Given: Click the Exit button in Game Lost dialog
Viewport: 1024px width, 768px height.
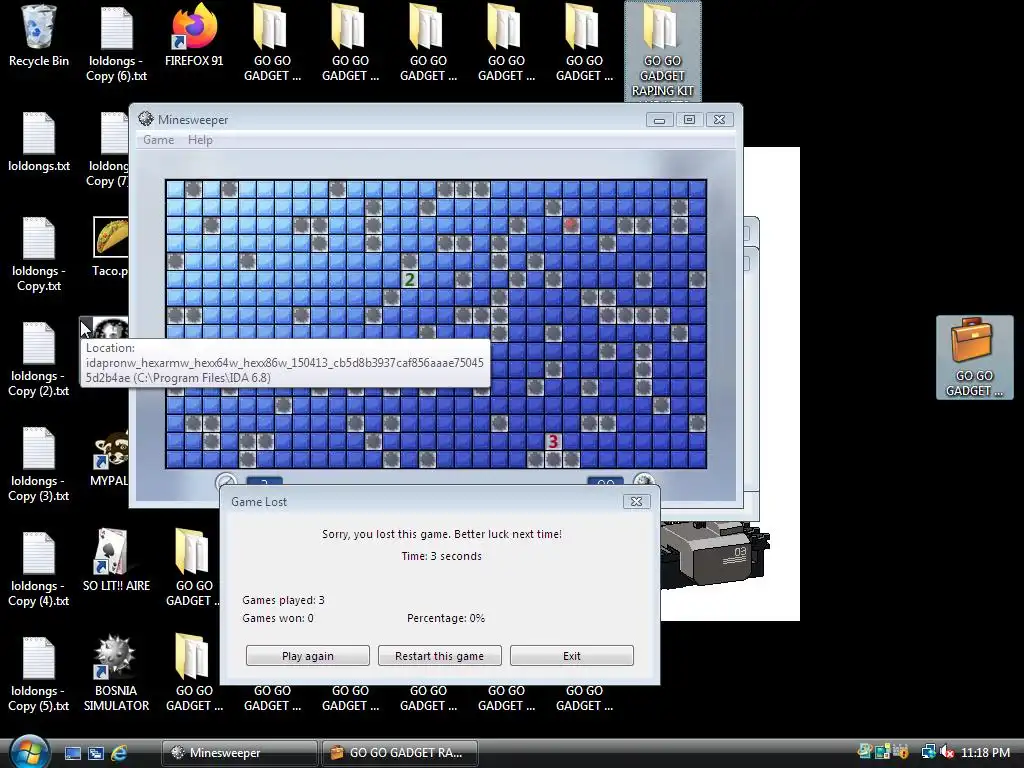Looking at the screenshot, I should pyautogui.click(x=571, y=656).
